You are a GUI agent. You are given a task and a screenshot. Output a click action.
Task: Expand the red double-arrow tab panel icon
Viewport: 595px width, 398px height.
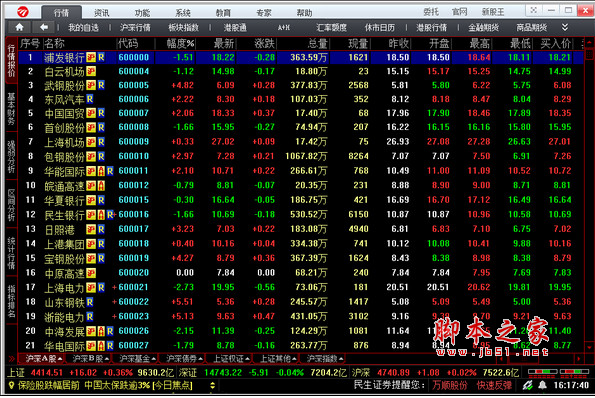click(11, 359)
